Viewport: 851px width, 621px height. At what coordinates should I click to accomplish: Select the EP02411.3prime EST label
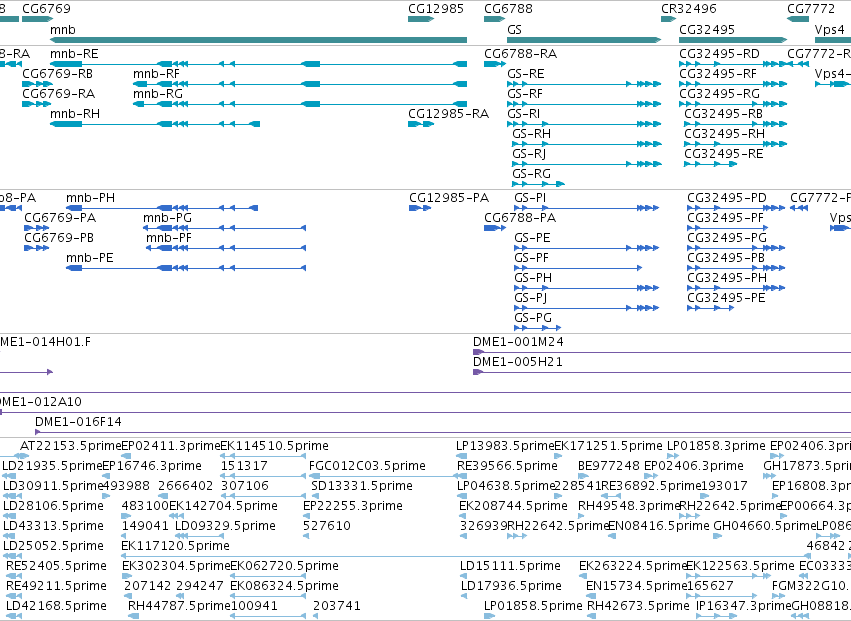point(171,446)
